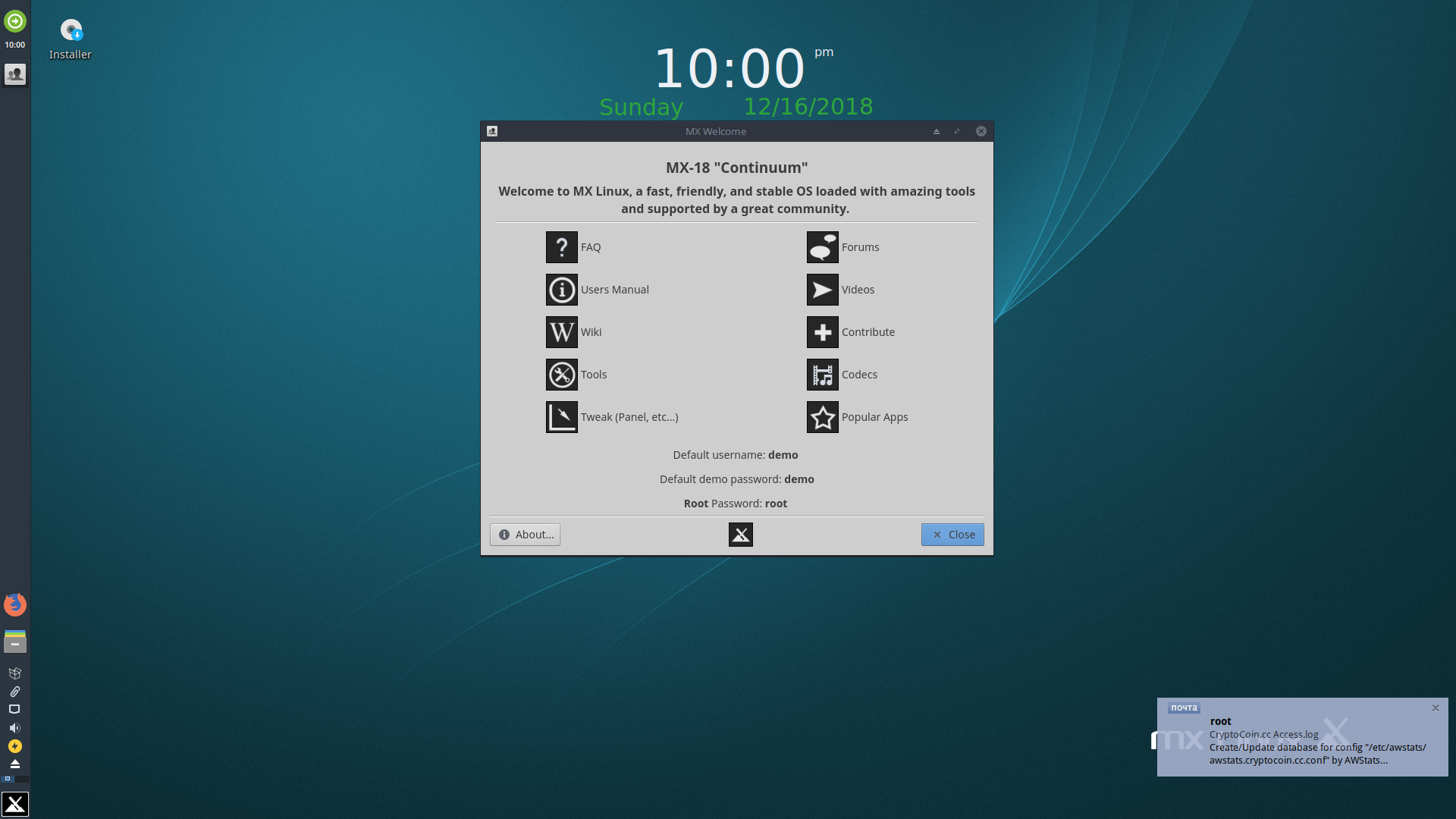Click the Users Manual label
Viewport: 1456px width, 819px height.
pos(615,290)
